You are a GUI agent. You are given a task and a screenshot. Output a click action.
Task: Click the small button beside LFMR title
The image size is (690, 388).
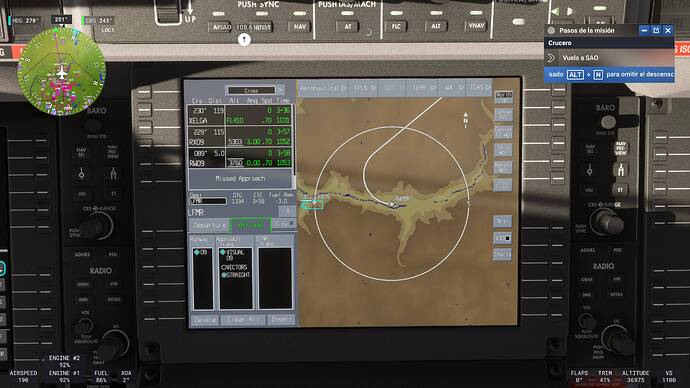287,212
